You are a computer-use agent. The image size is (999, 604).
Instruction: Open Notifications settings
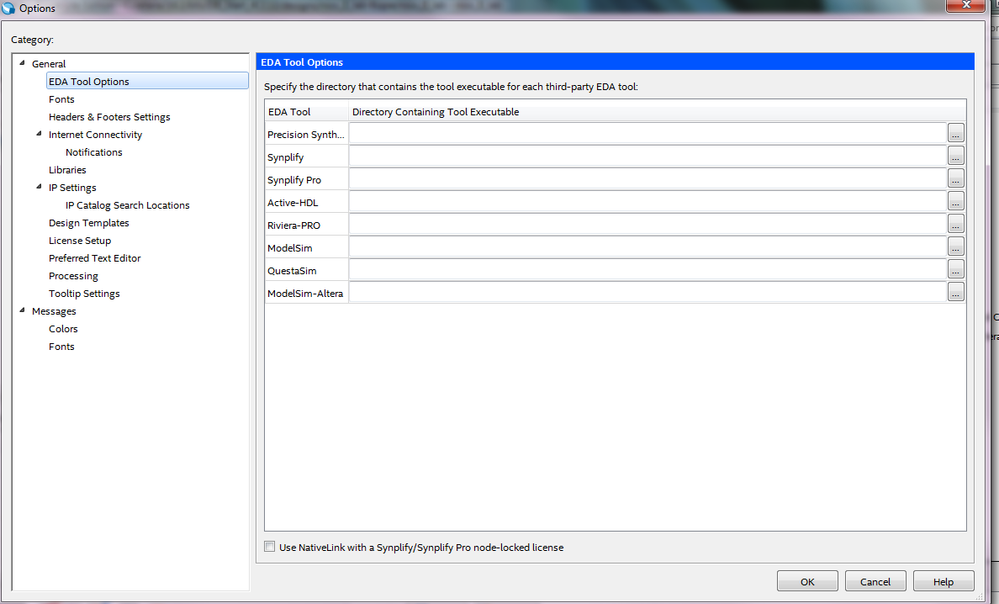pos(94,152)
